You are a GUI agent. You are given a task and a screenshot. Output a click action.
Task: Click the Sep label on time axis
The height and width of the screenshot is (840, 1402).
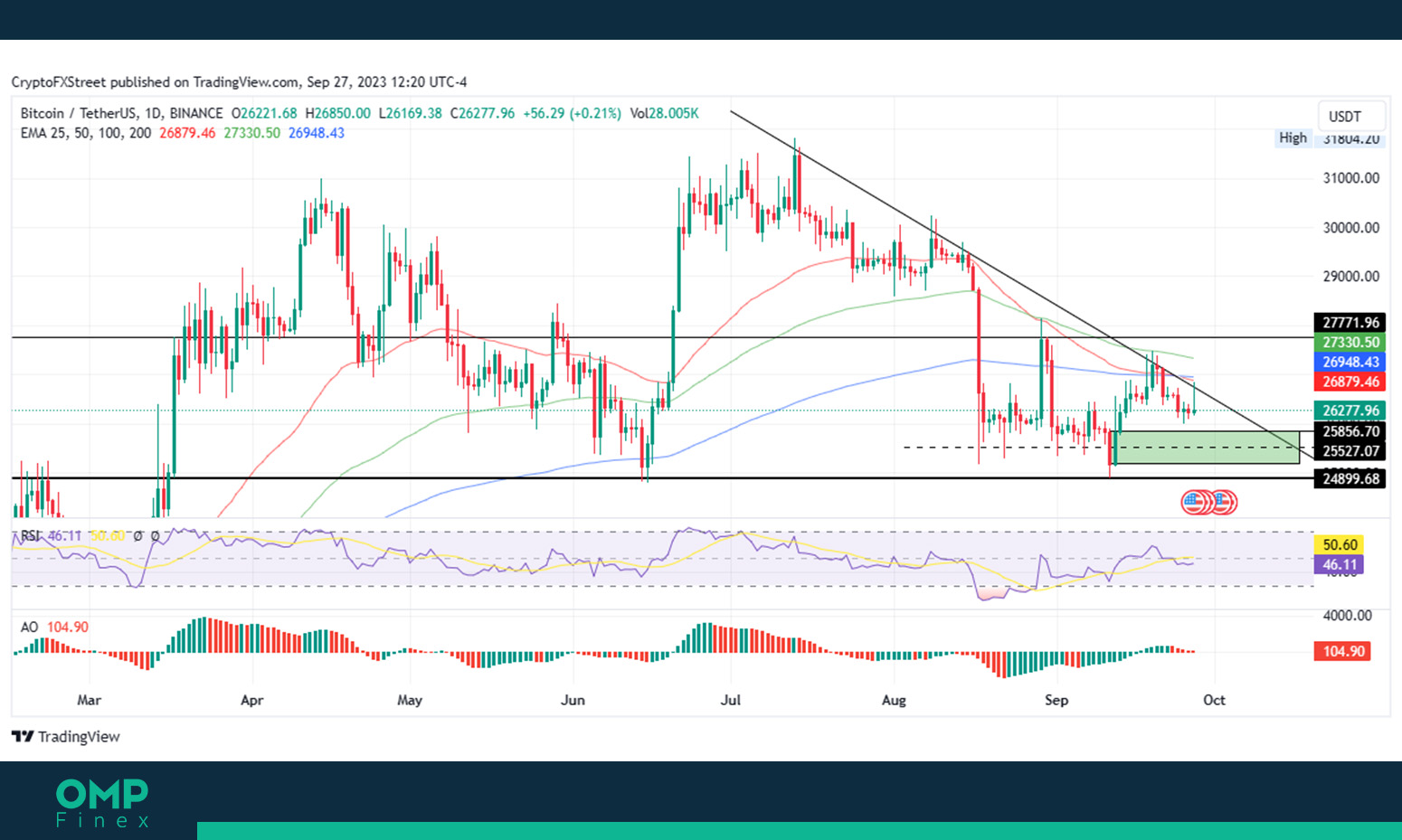(x=1056, y=700)
